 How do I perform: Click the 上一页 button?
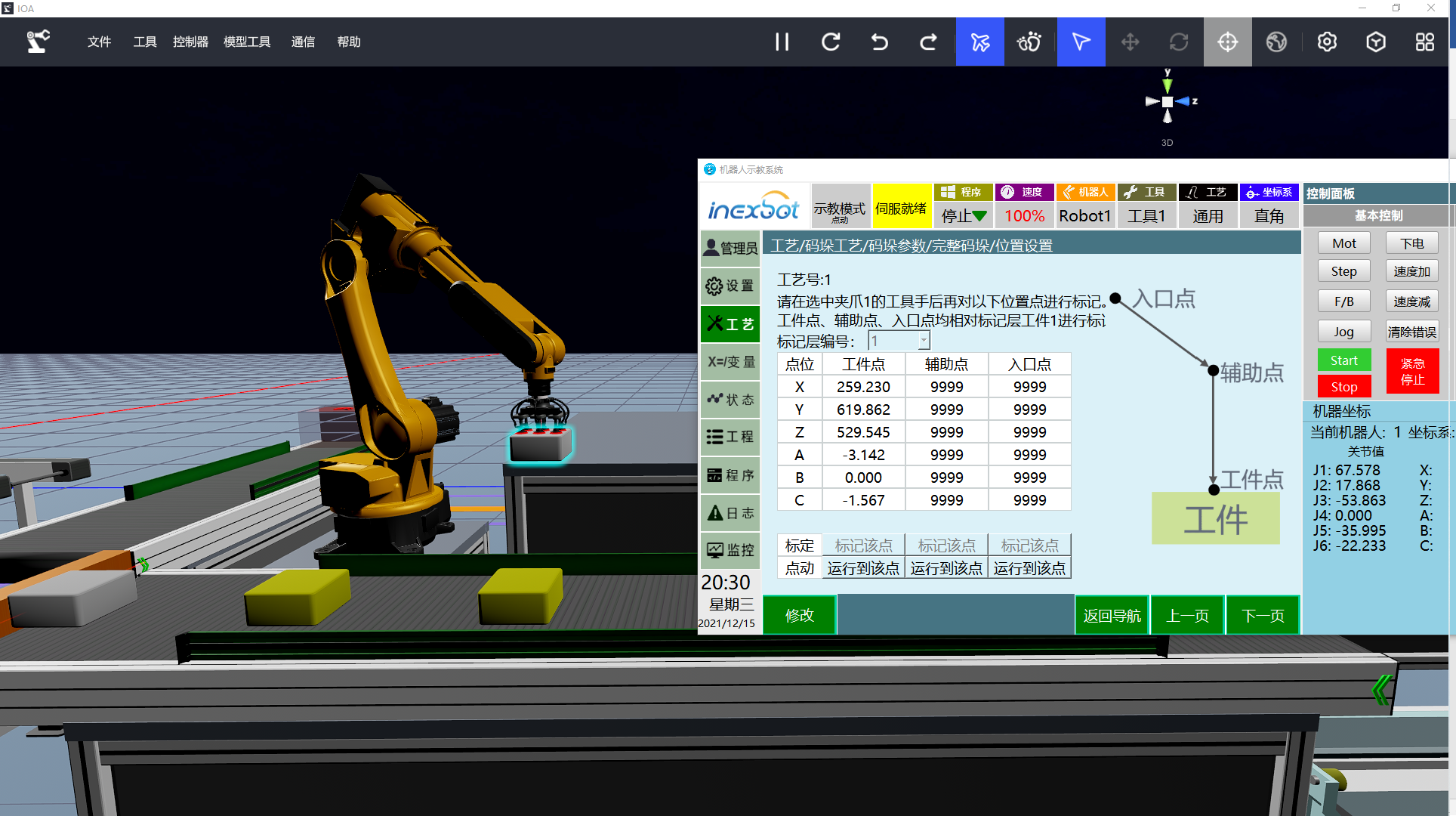point(1187,615)
